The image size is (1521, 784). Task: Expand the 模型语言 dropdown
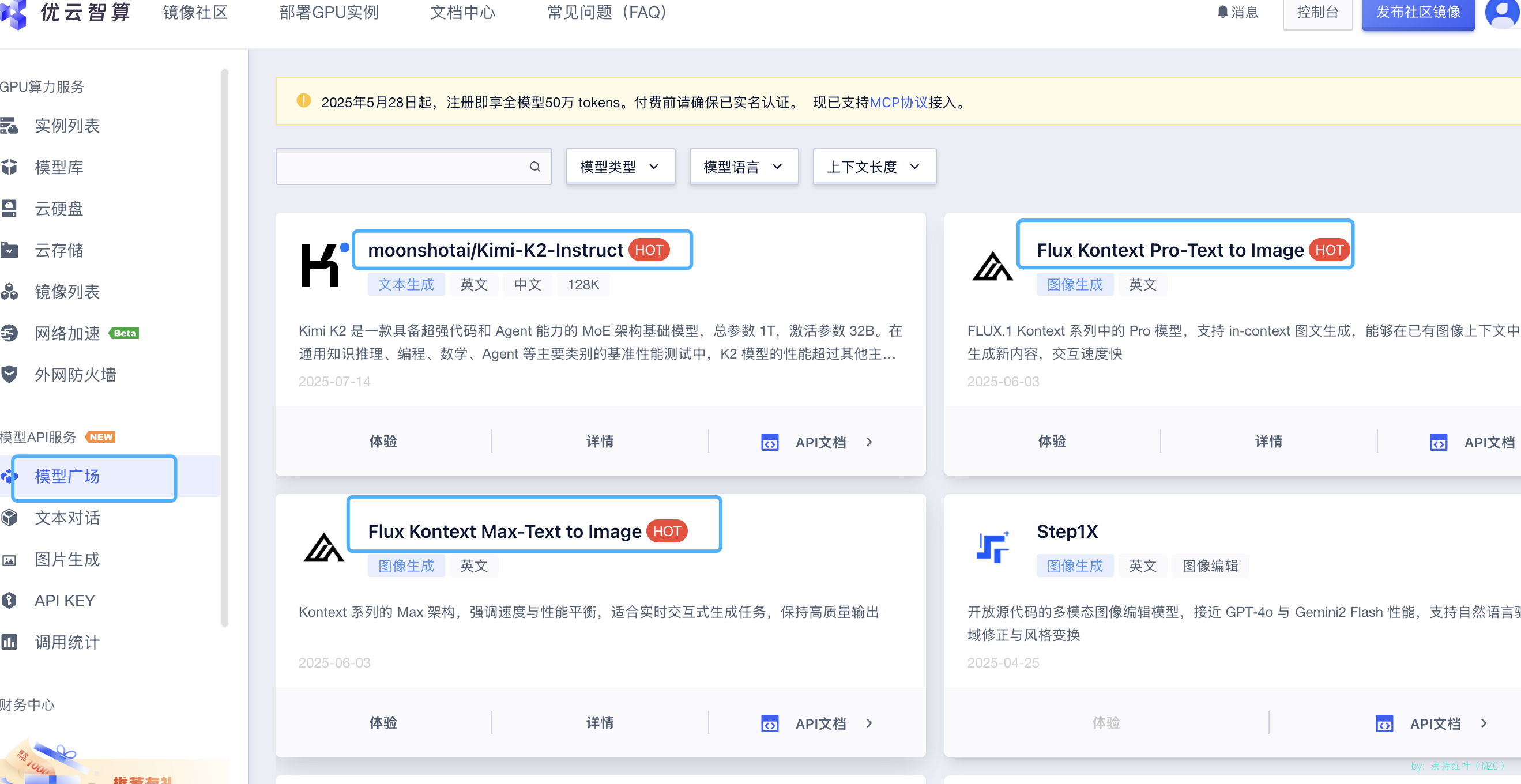(x=743, y=167)
